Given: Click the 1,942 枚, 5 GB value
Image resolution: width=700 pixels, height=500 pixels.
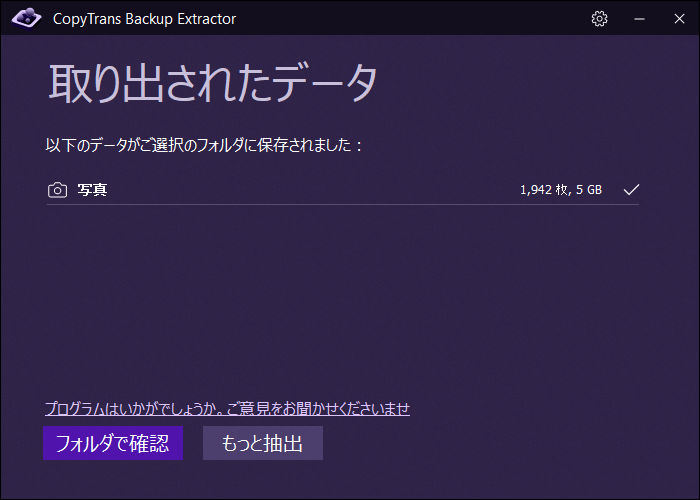Looking at the screenshot, I should click(561, 190).
